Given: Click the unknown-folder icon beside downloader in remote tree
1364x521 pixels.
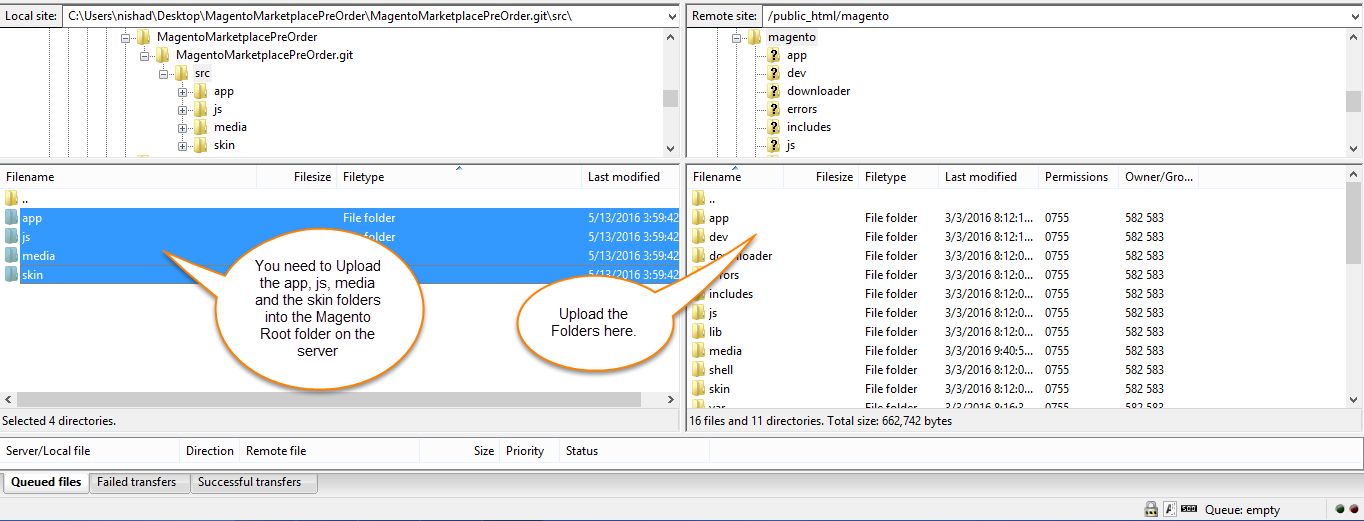Looking at the screenshot, I should point(773,91).
